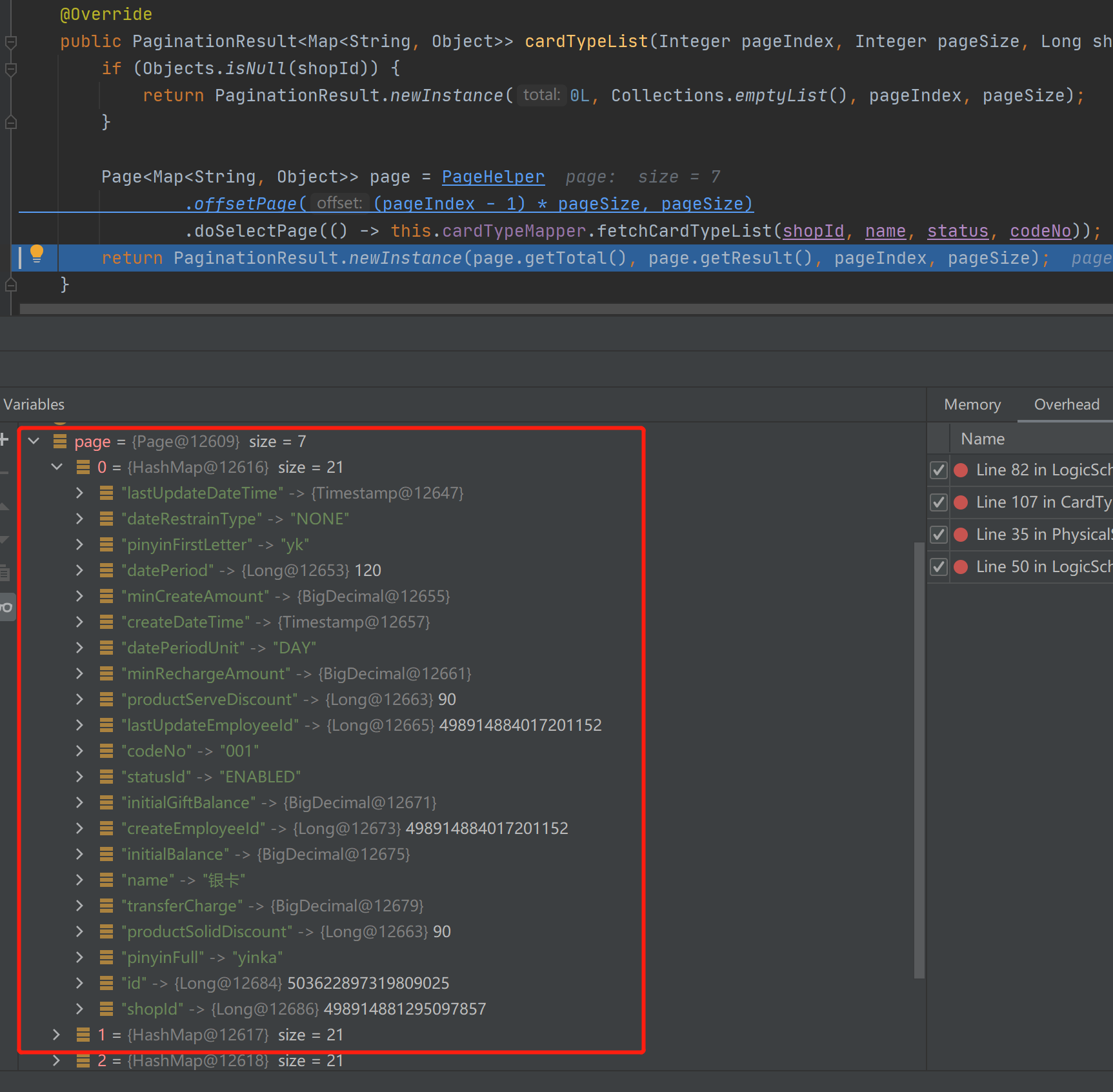Uncheck the 'Line 50 in LogicSch' breakpoint checkbox
Screen dimensions: 1113x1092
[x=938, y=566]
